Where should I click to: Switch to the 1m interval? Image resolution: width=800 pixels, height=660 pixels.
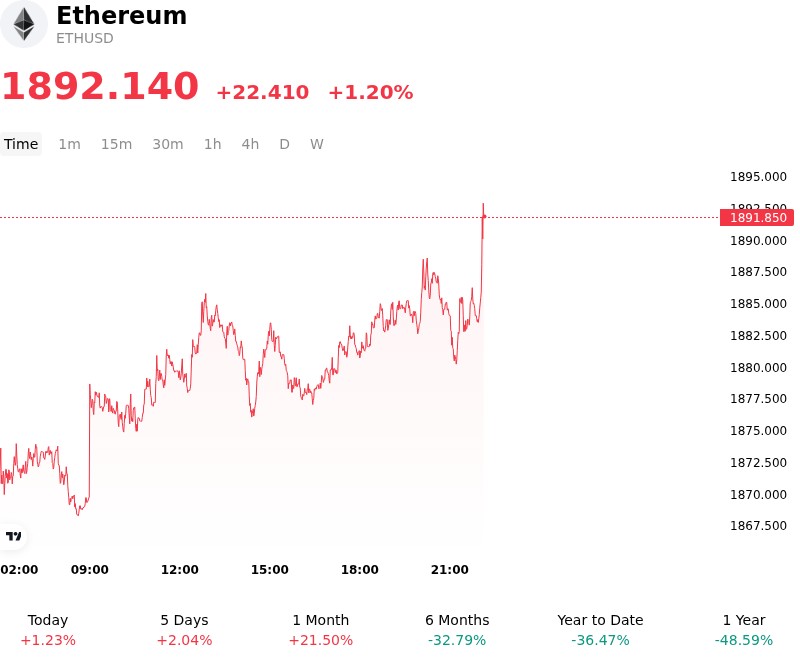pyautogui.click(x=69, y=144)
